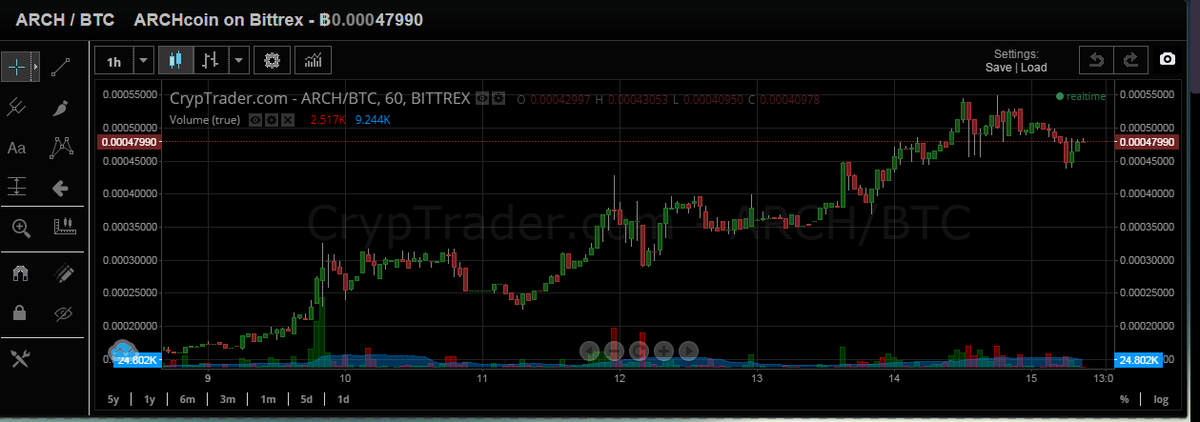The image size is (1200, 422).
Task: Open chart settings gear in toolbar
Action: pos(272,61)
